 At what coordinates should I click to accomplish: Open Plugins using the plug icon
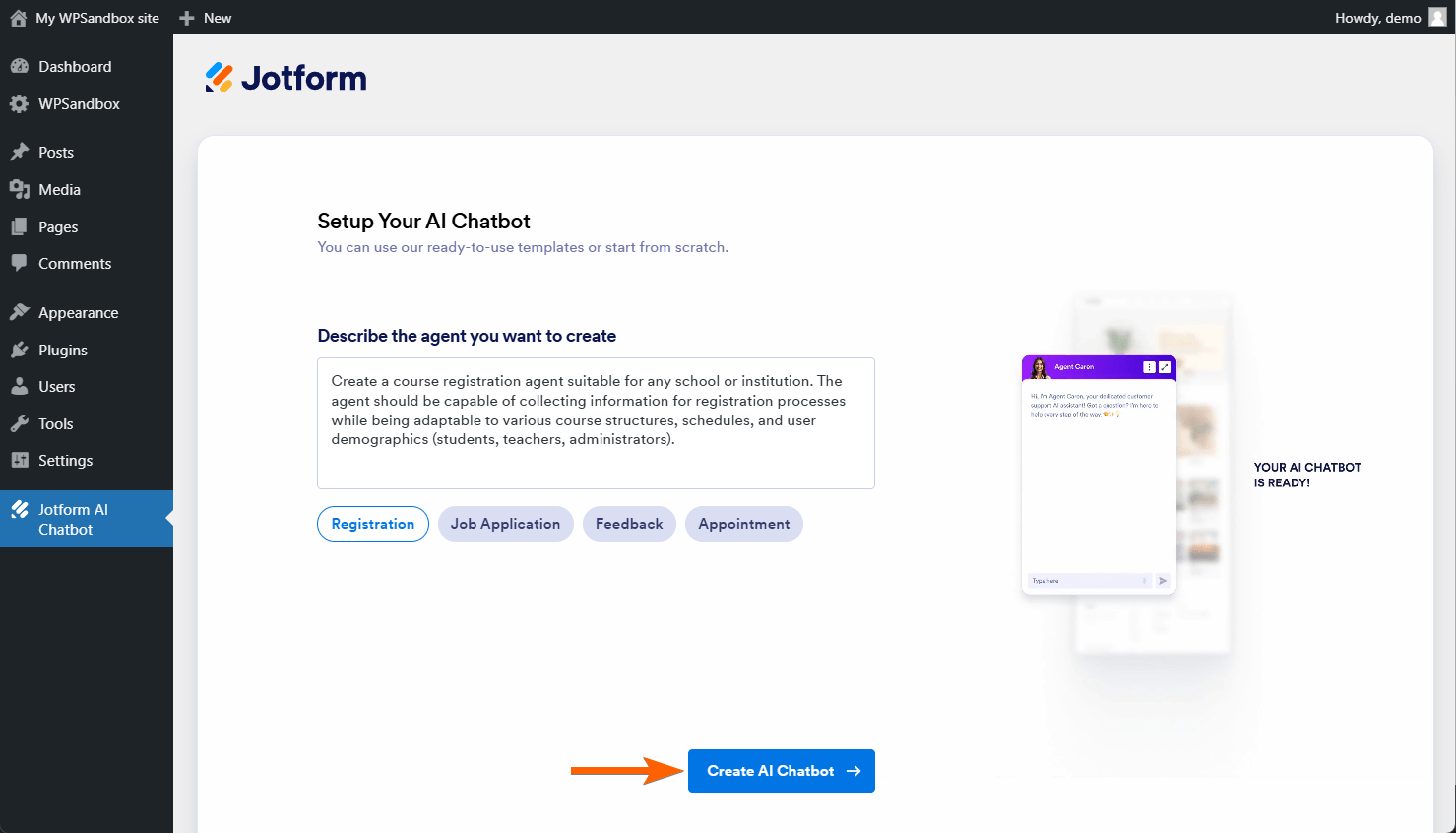(x=22, y=350)
